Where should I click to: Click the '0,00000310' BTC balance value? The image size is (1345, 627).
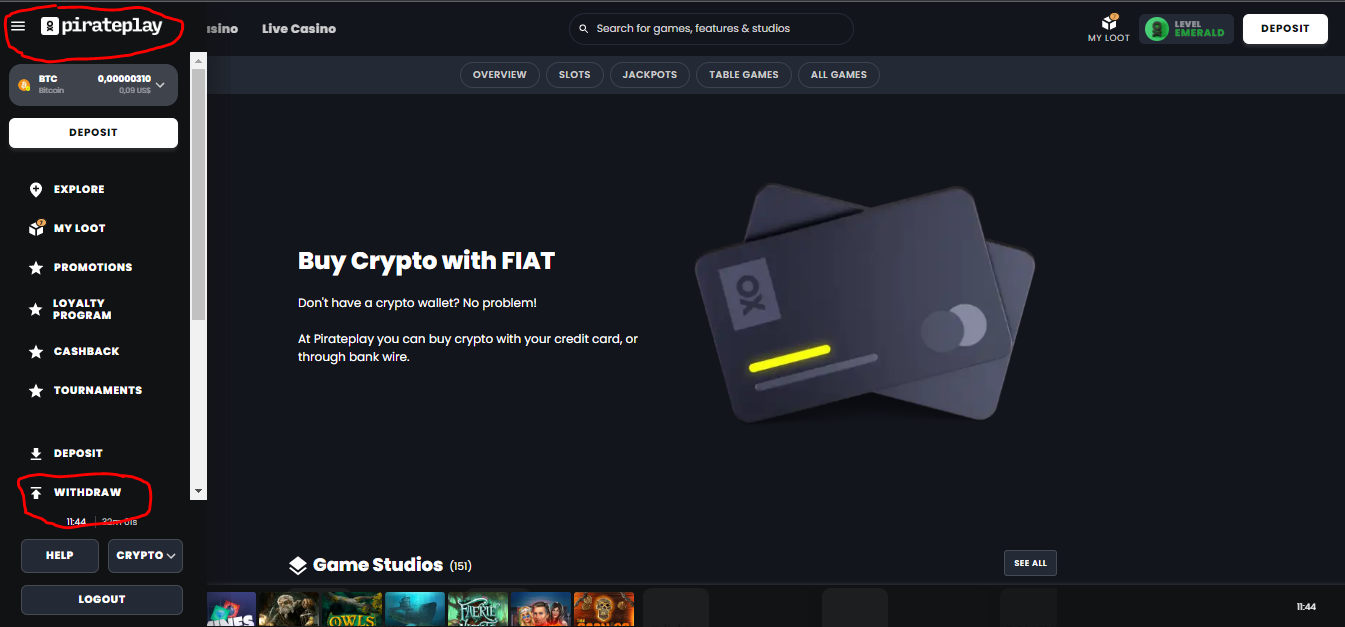pos(124,78)
